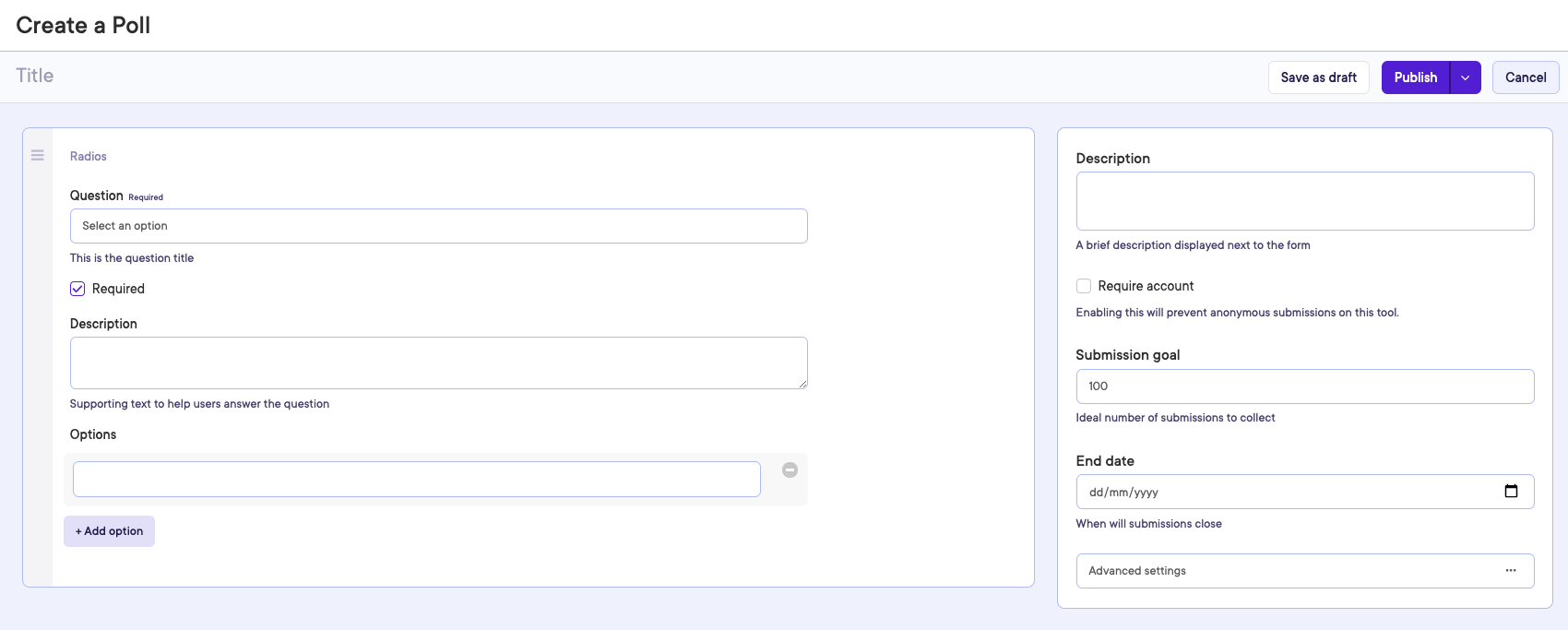The image size is (1568, 630).
Task: Click the Submission goal field showing 100
Action: tap(1304, 386)
